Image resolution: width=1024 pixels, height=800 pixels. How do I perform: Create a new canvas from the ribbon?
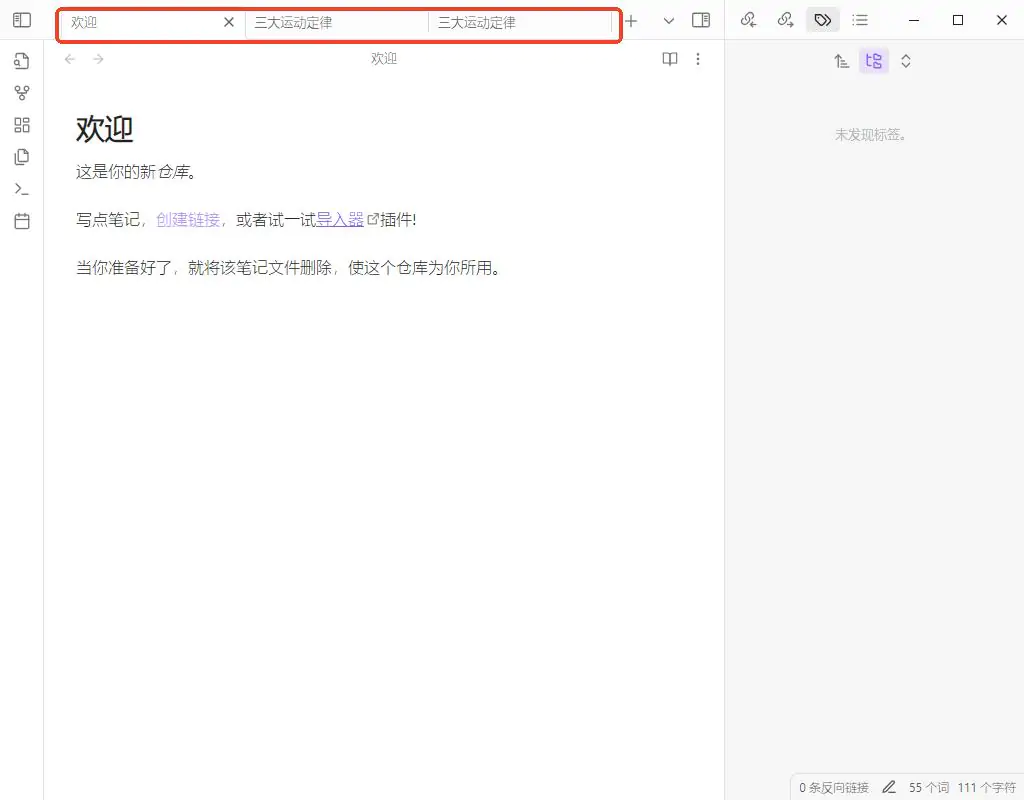(x=21, y=125)
